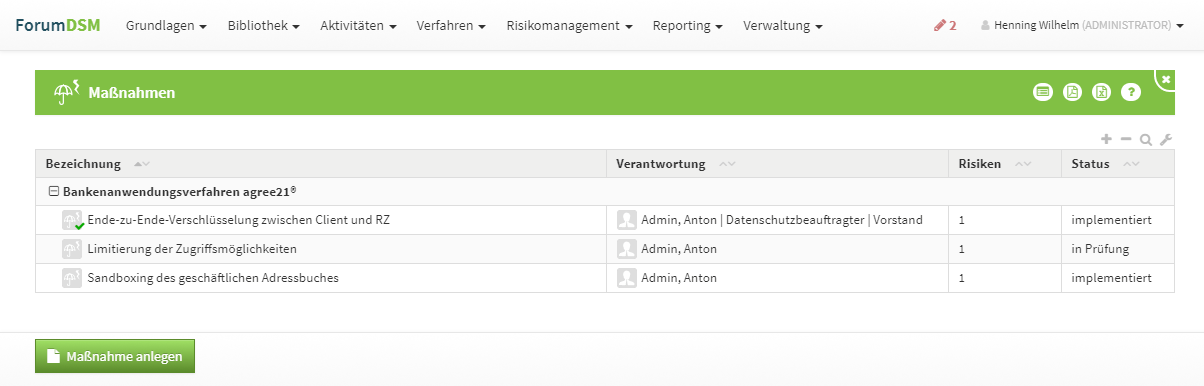Click the list view icon in green header

pos(1043,92)
